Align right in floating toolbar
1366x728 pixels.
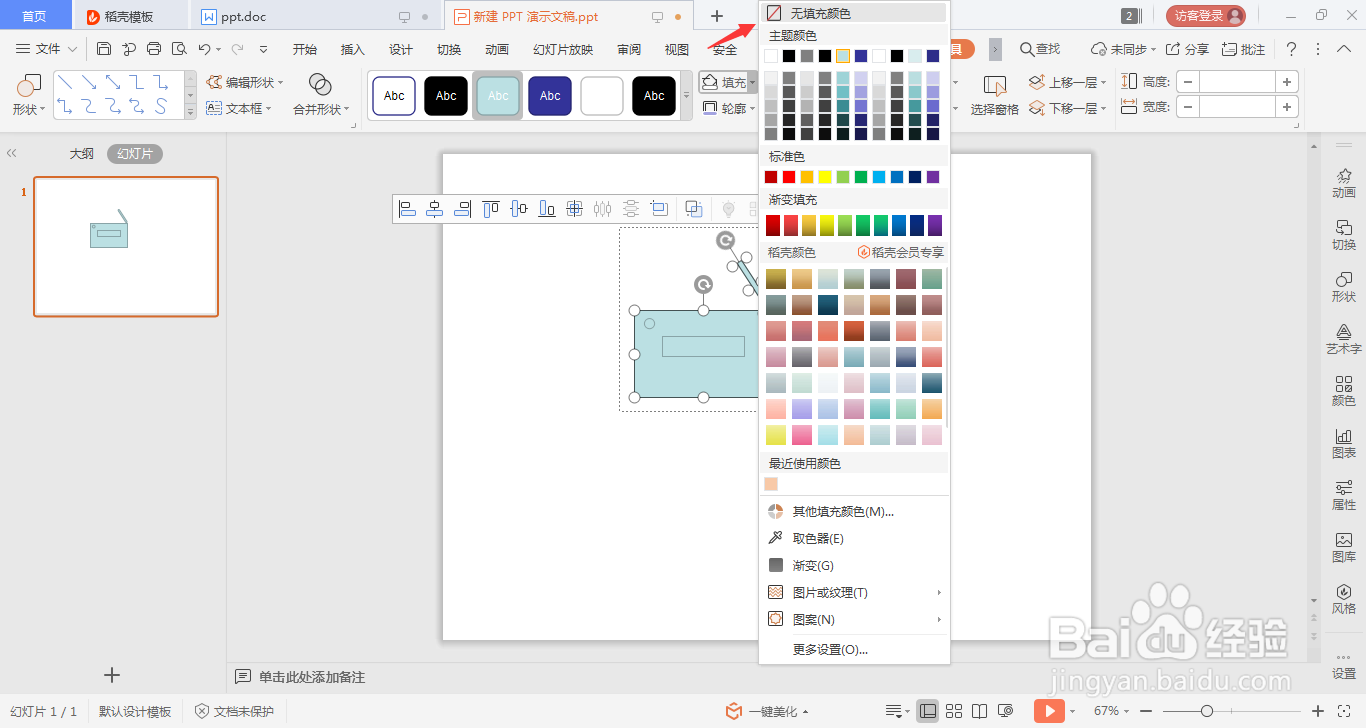pyautogui.click(x=462, y=209)
